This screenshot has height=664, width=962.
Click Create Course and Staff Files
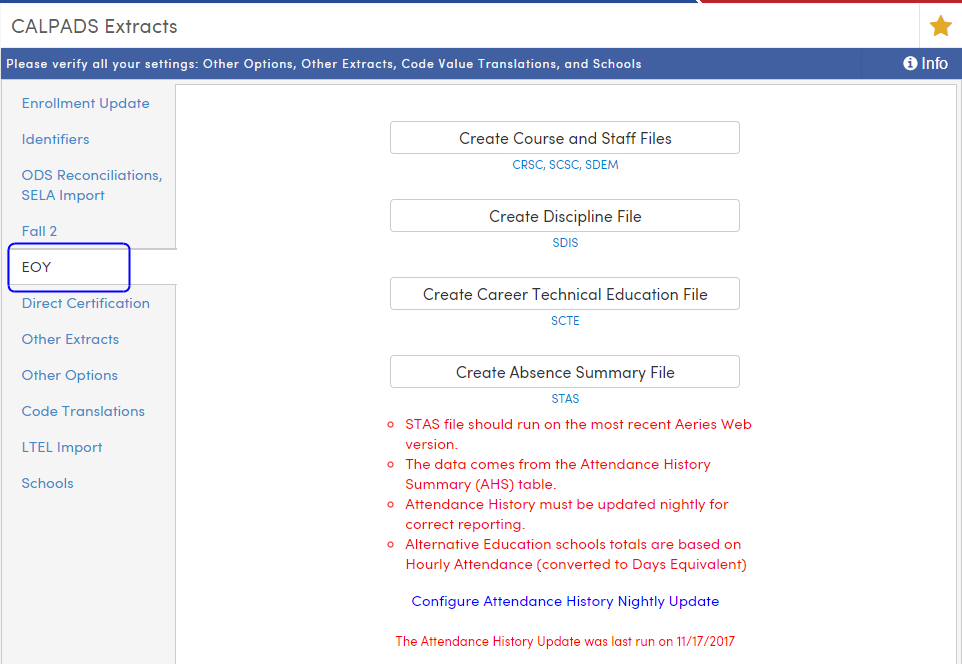[x=564, y=137]
